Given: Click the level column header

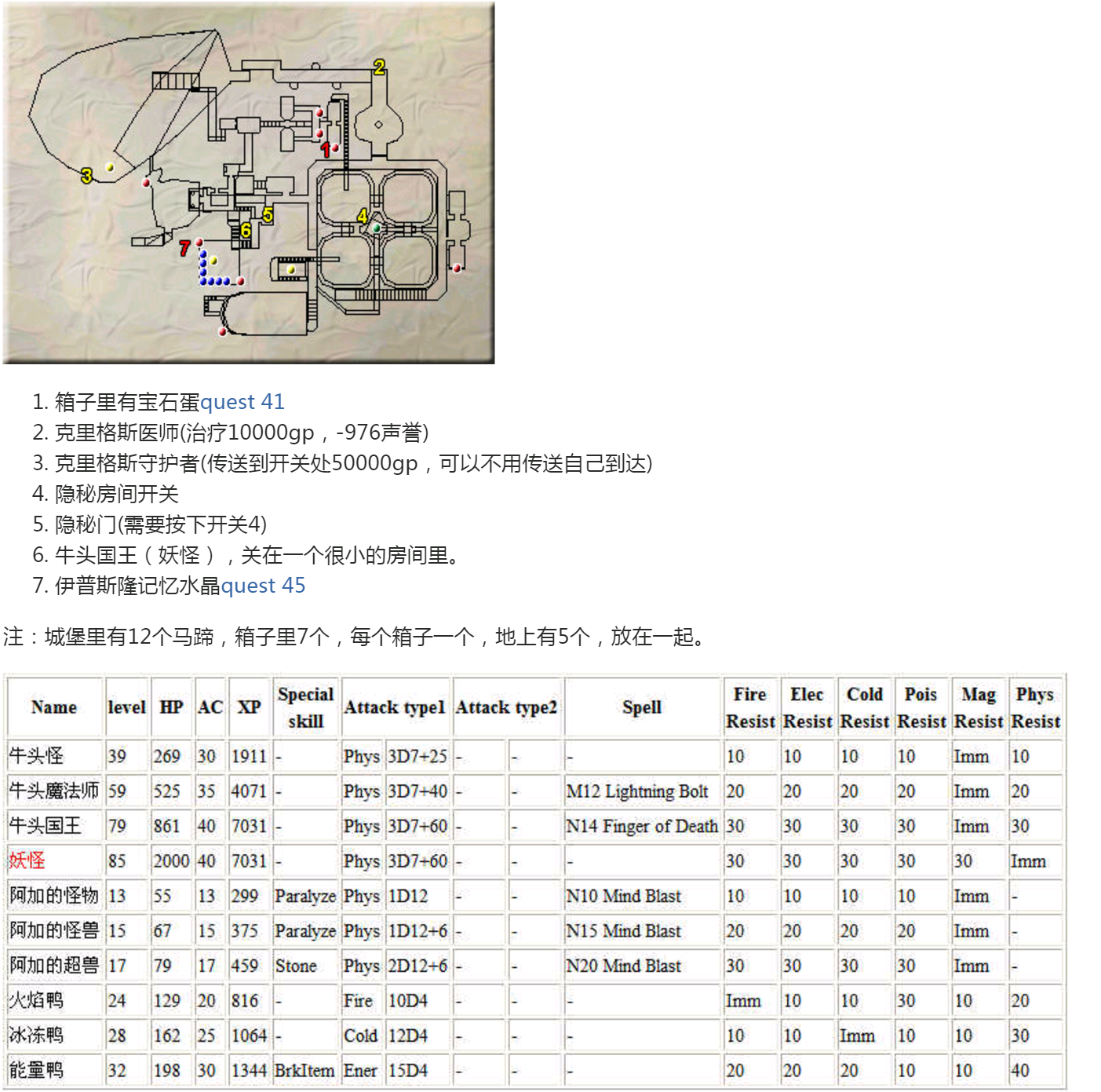Looking at the screenshot, I should 127,707.
